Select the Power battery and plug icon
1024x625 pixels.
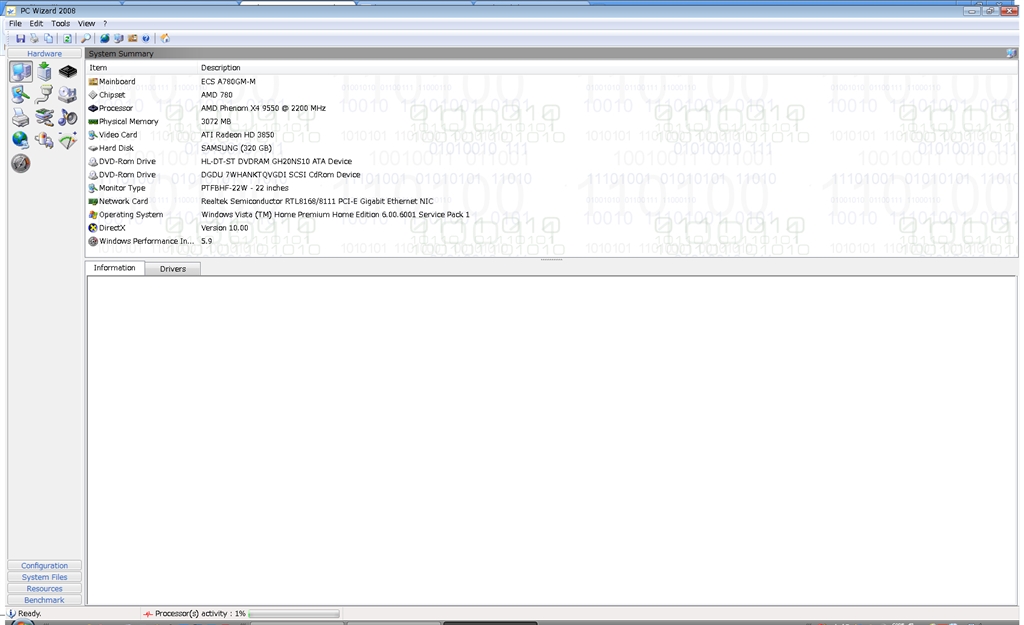44,140
